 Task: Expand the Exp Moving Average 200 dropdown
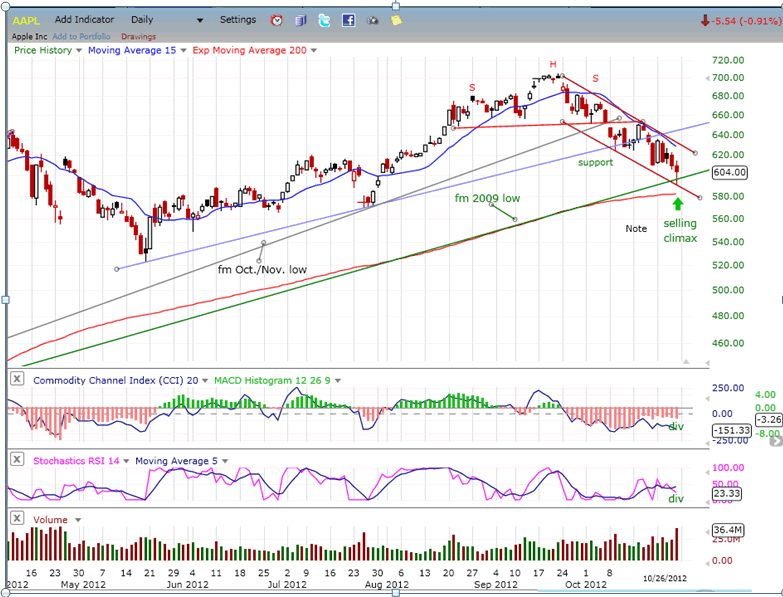(x=314, y=50)
